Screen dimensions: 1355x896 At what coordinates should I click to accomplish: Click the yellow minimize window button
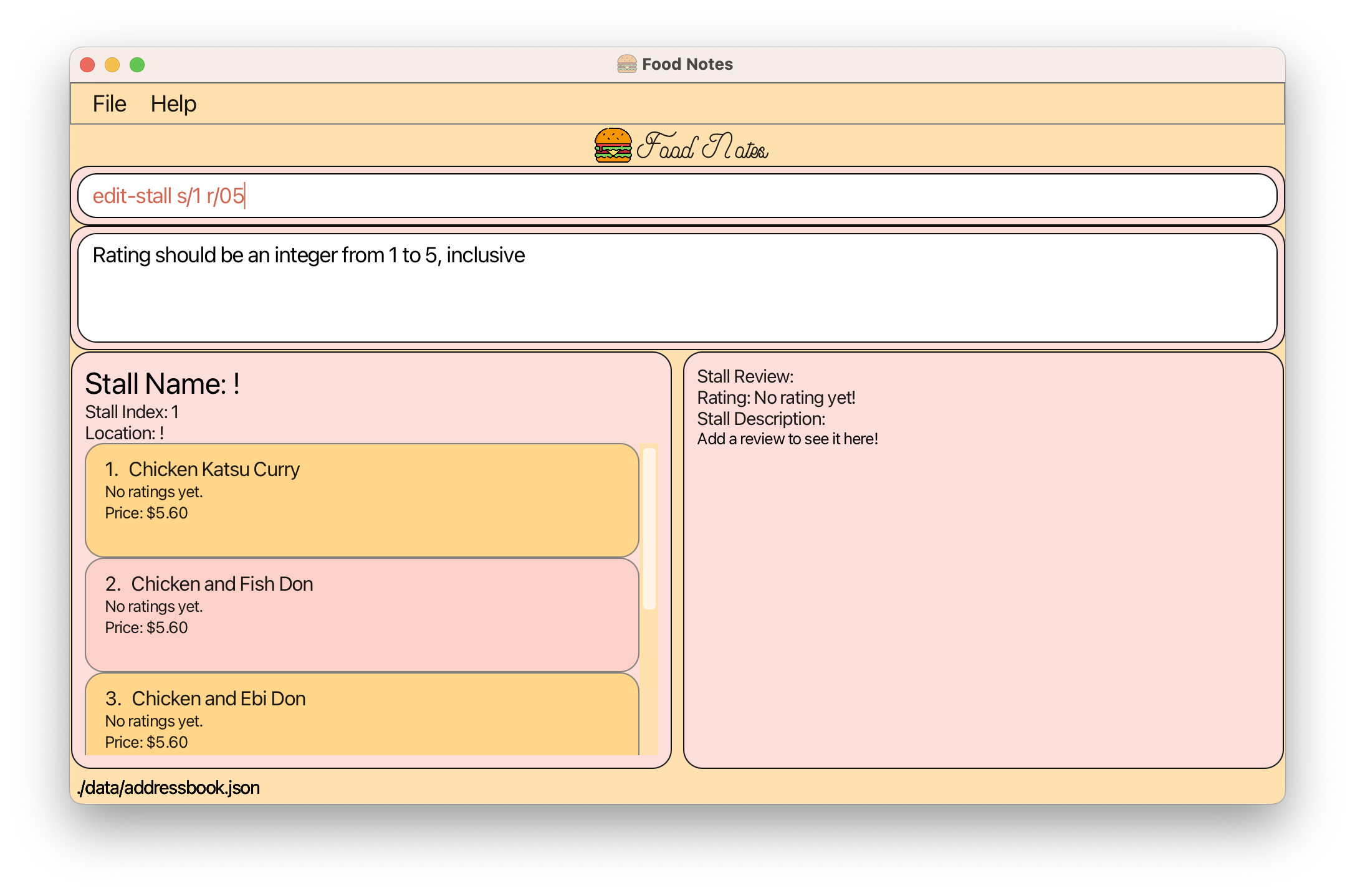coord(112,65)
